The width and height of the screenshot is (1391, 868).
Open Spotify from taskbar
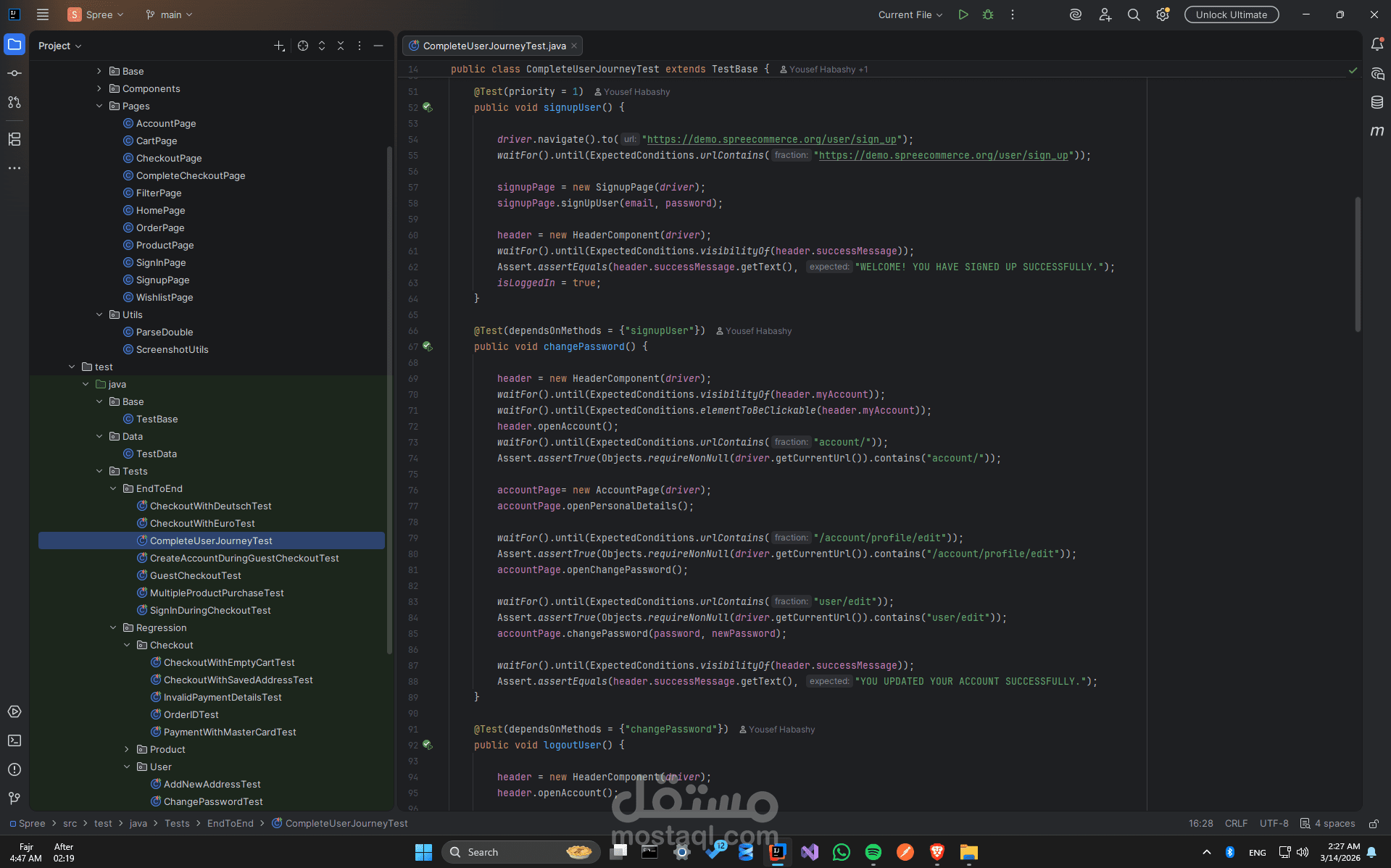[873, 852]
